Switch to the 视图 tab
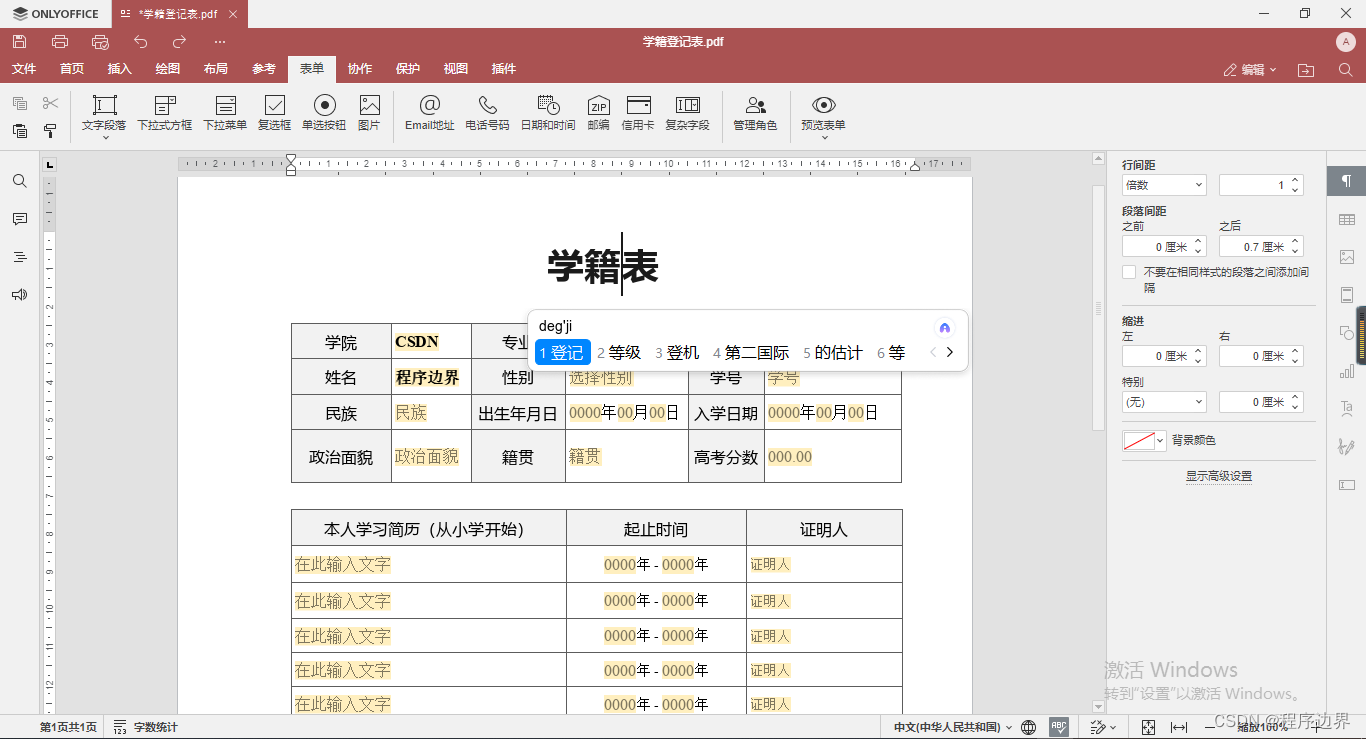 456,69
